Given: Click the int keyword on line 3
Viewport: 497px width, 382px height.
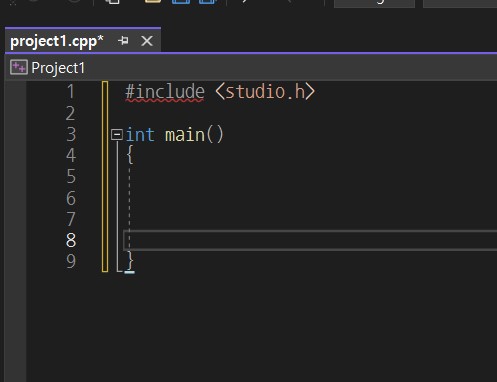Looking at the screenshot, I should (x=140, y=135).
